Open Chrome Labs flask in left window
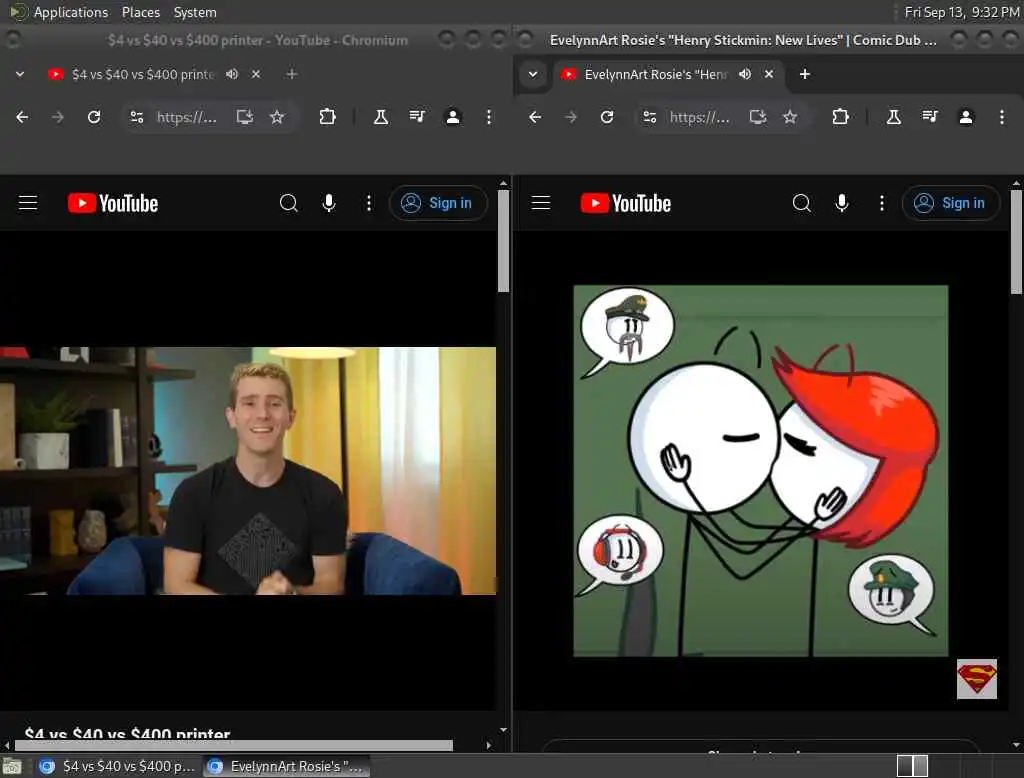The width and height of the screenshot is (1024, 778). click(381, 117)
